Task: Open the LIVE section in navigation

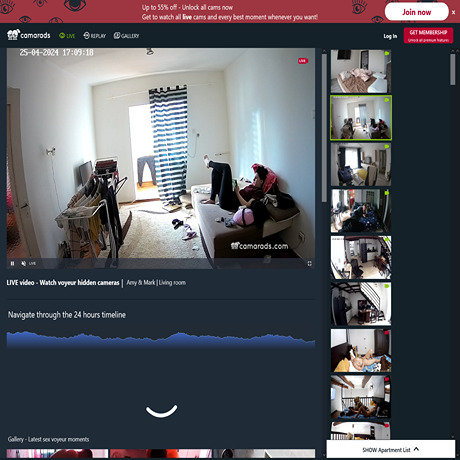Action: point(67,36)
